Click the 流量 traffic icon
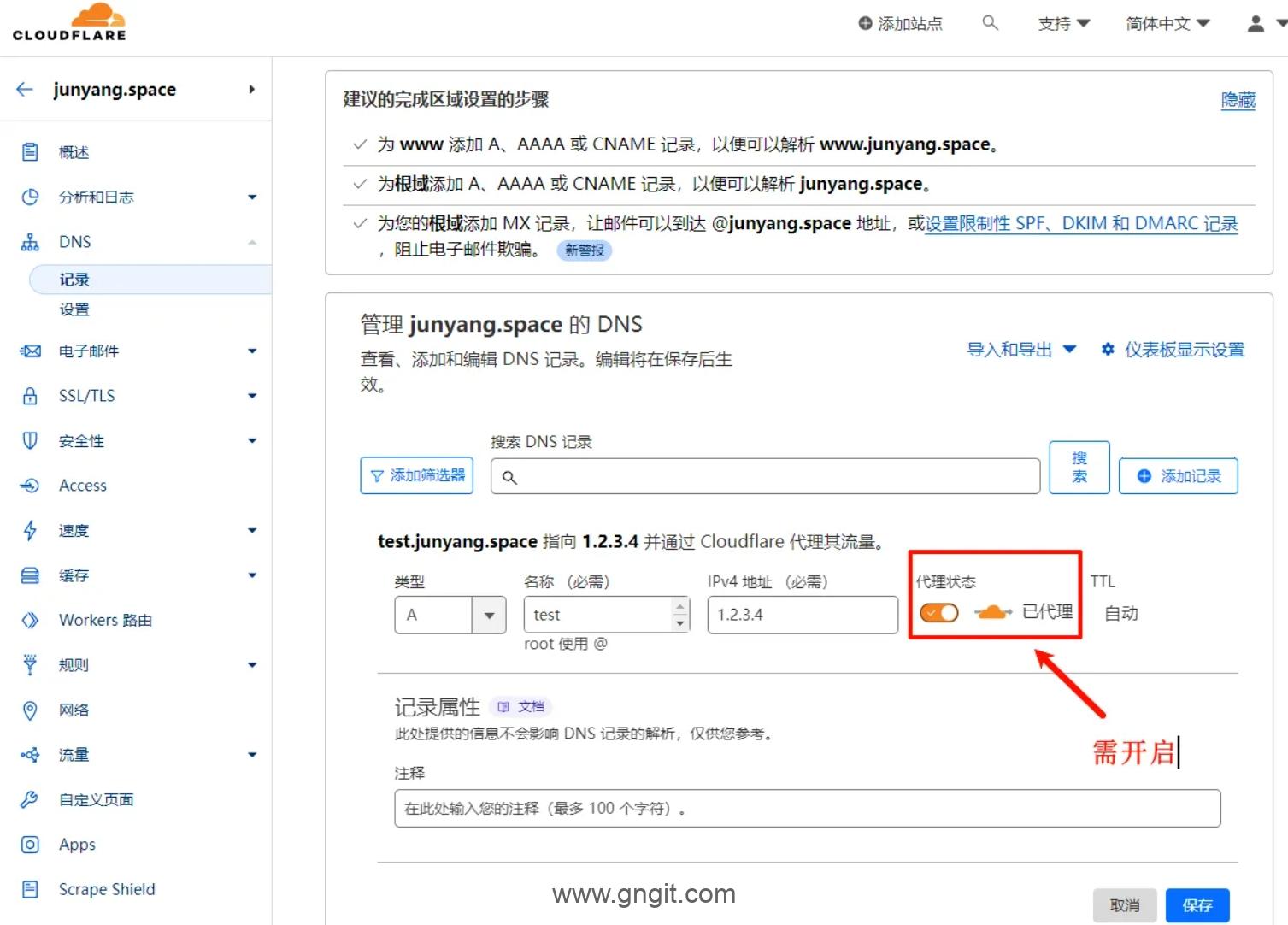The height and width of the screenshot is (925, 1288). (x=30, y=755)
